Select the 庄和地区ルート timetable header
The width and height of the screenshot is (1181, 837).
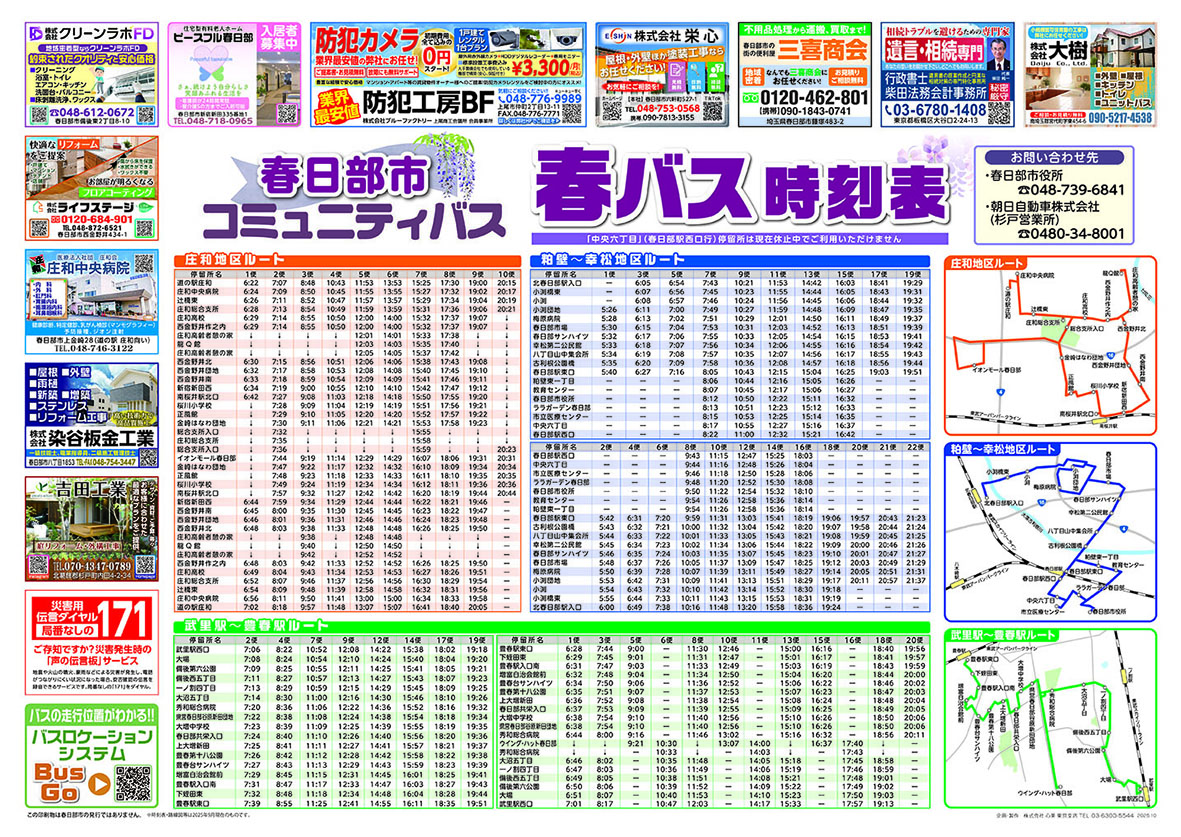coord(223,260)
